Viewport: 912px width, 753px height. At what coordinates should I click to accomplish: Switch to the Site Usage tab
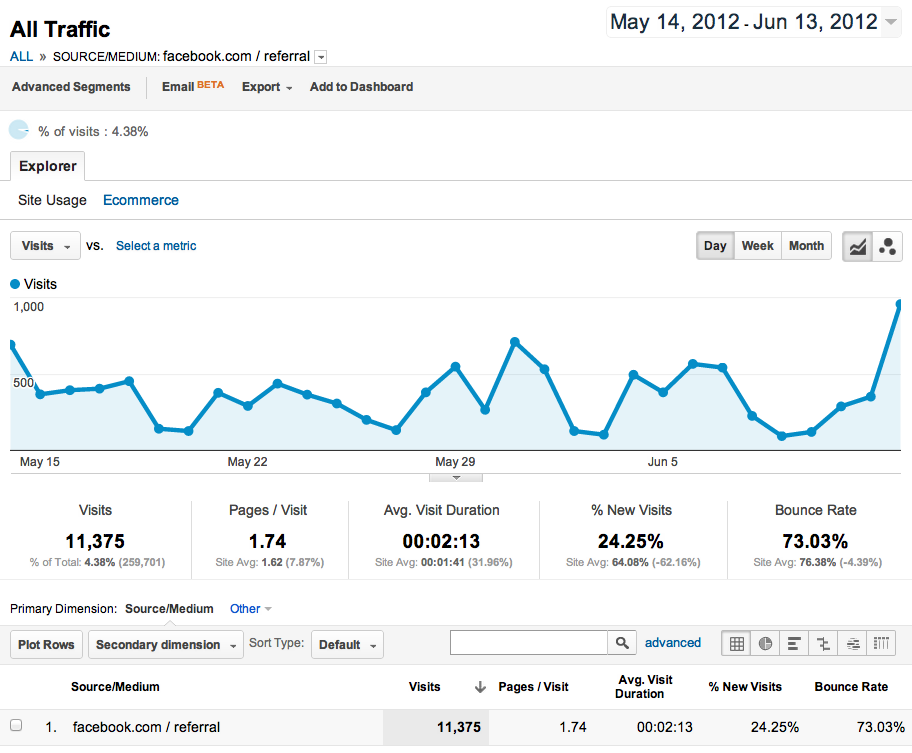[x=52, y=200]
